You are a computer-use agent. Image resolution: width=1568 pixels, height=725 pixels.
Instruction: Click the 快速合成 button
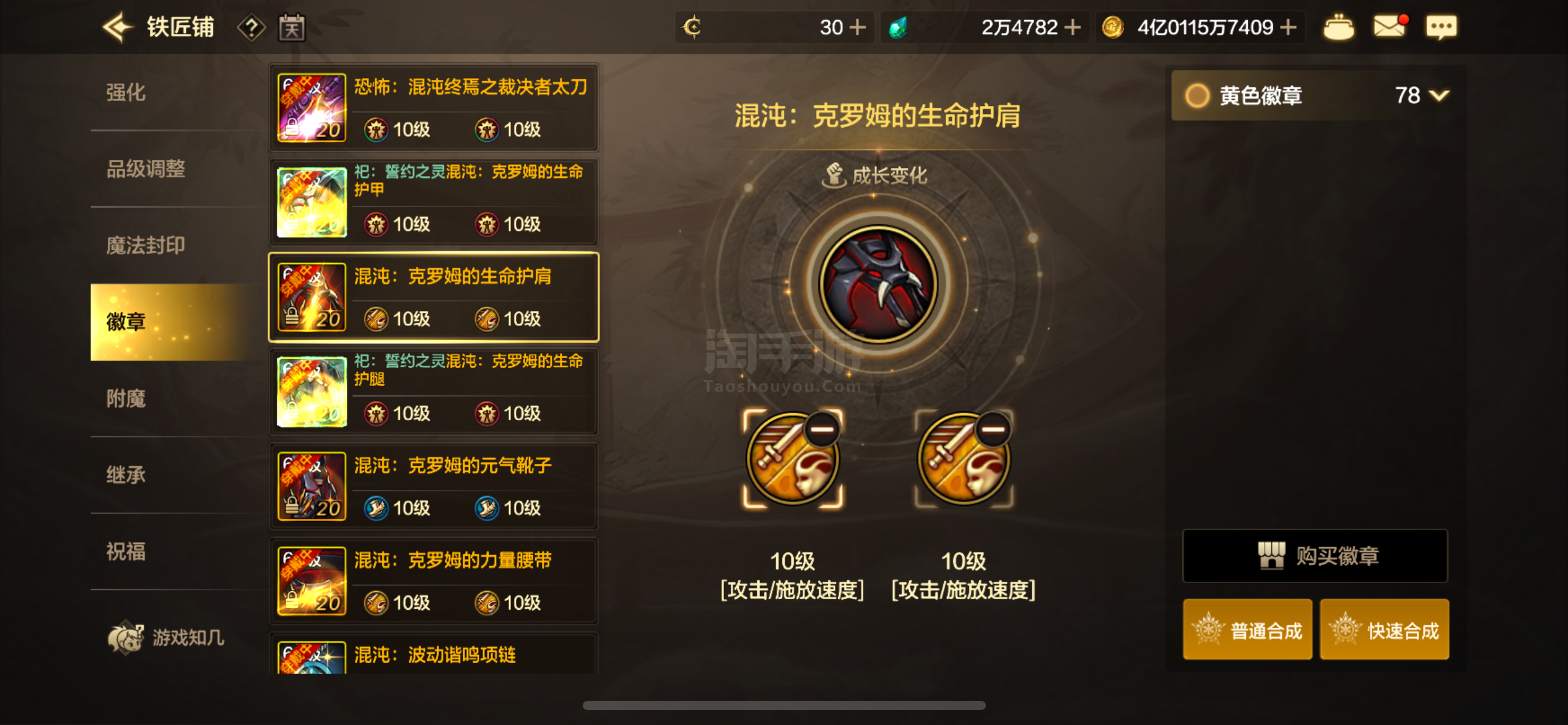[x=1385, y=630]
